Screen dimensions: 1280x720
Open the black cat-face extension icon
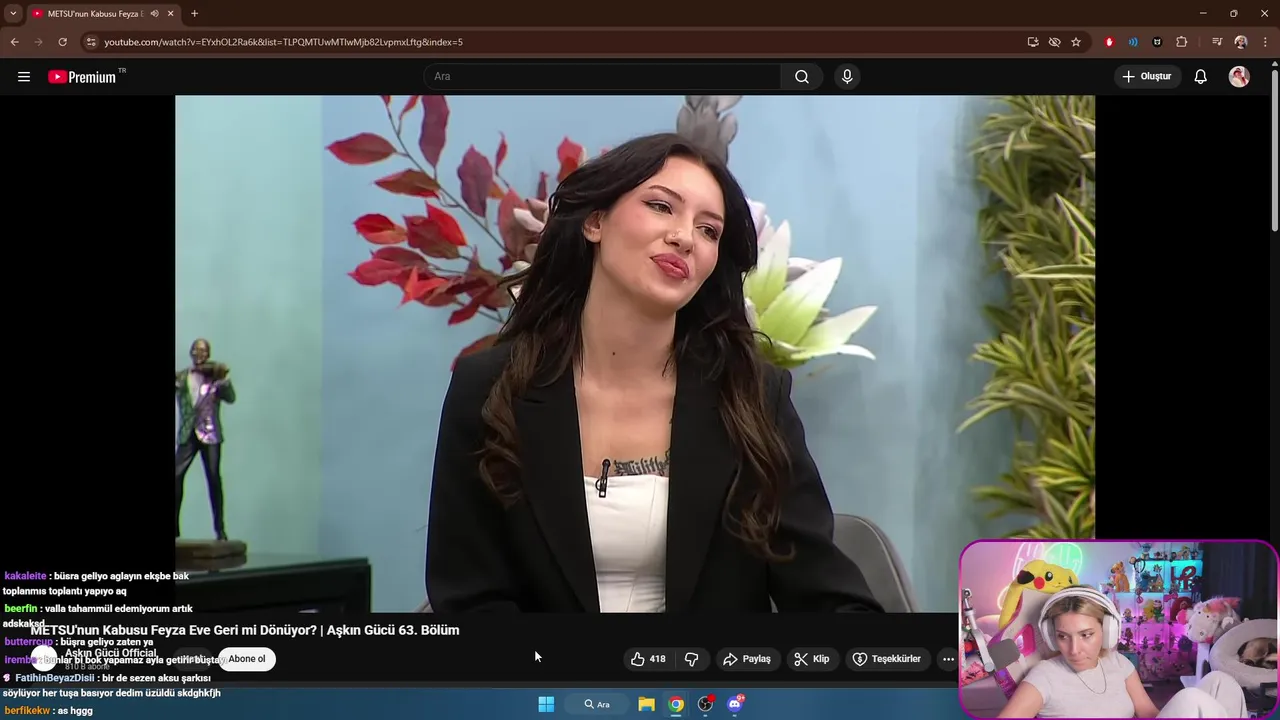coord(1157,42)
